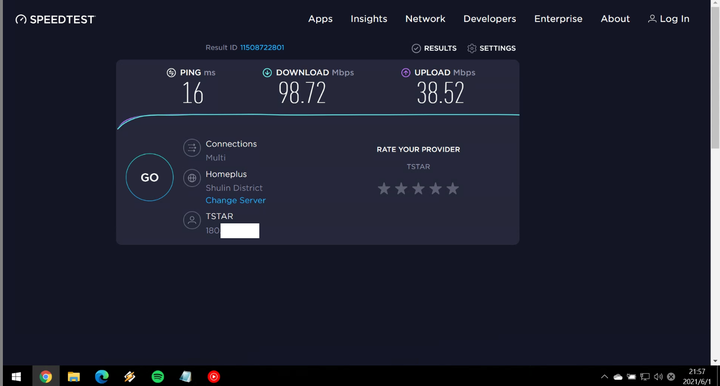Switch to Chrome in the taskbar
Image resolution: width=720 pixels, height=386 pixels.
[x=45, y=376]
